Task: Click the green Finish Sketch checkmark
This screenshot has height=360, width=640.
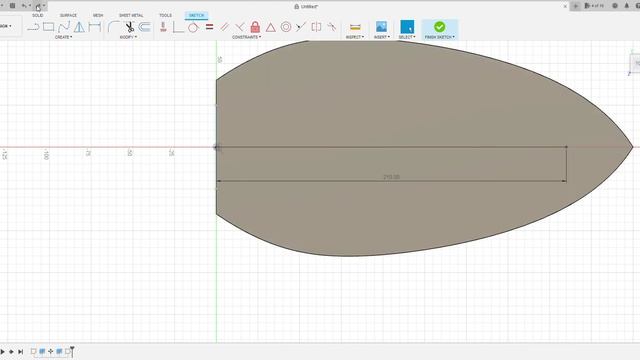Action: pos(440,27)
